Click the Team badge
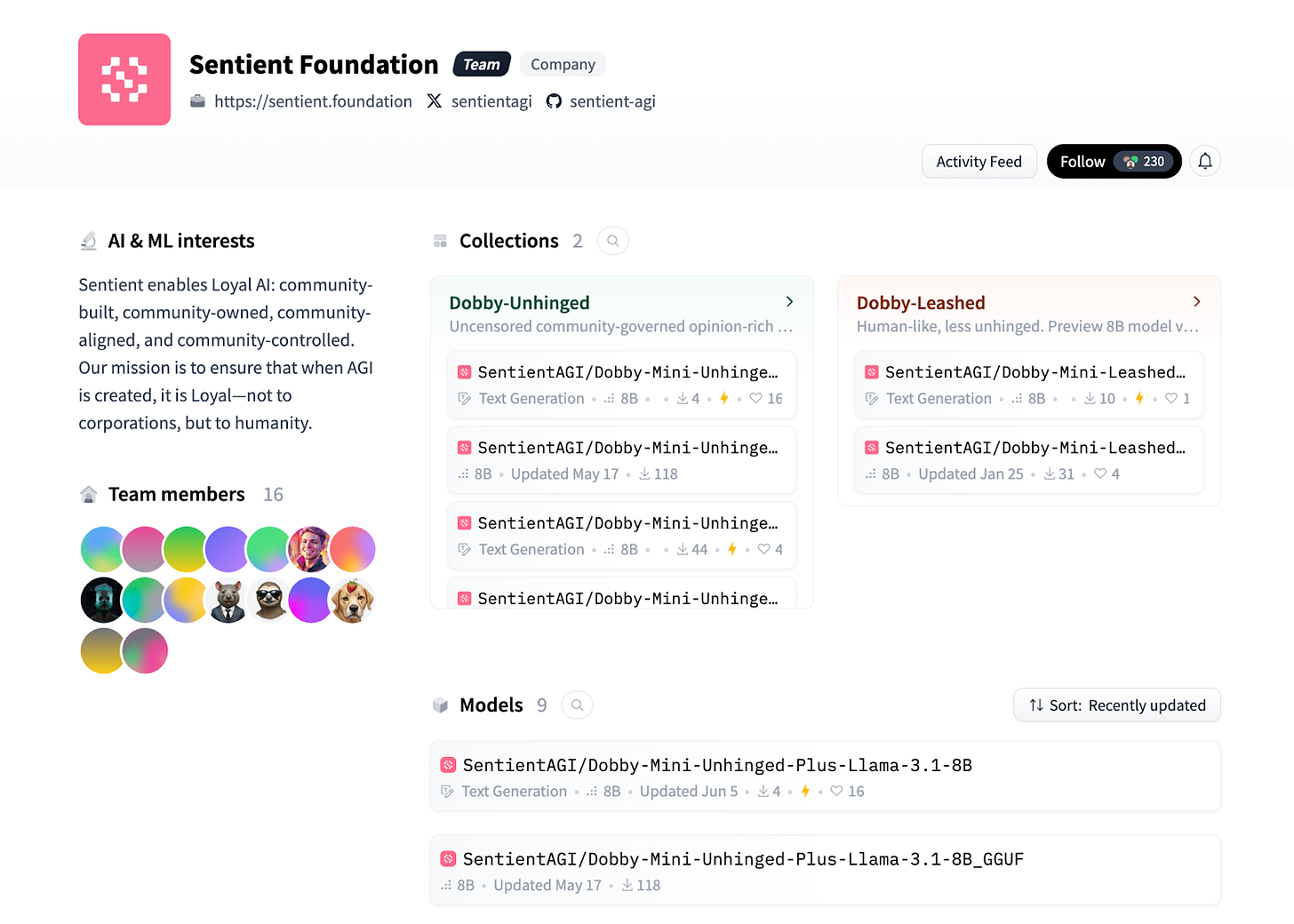Image resolution: width=1294 pixels, height=924 pixels. tap(482, 64)
